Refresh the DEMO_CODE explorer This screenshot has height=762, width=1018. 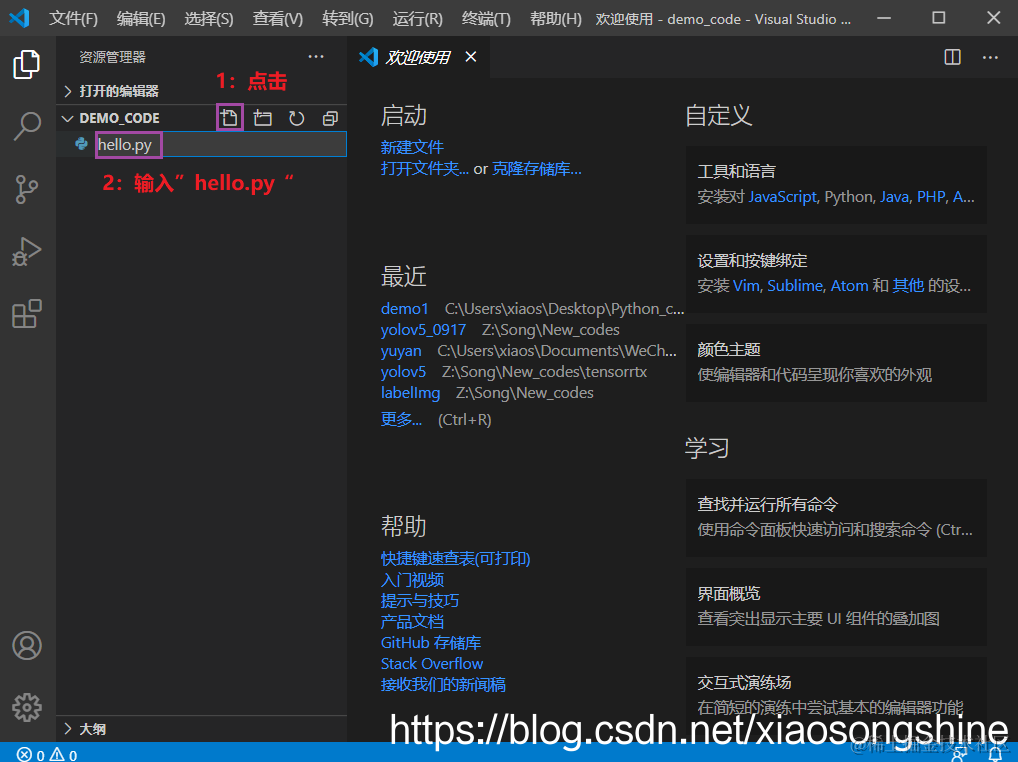click(297, 118)
